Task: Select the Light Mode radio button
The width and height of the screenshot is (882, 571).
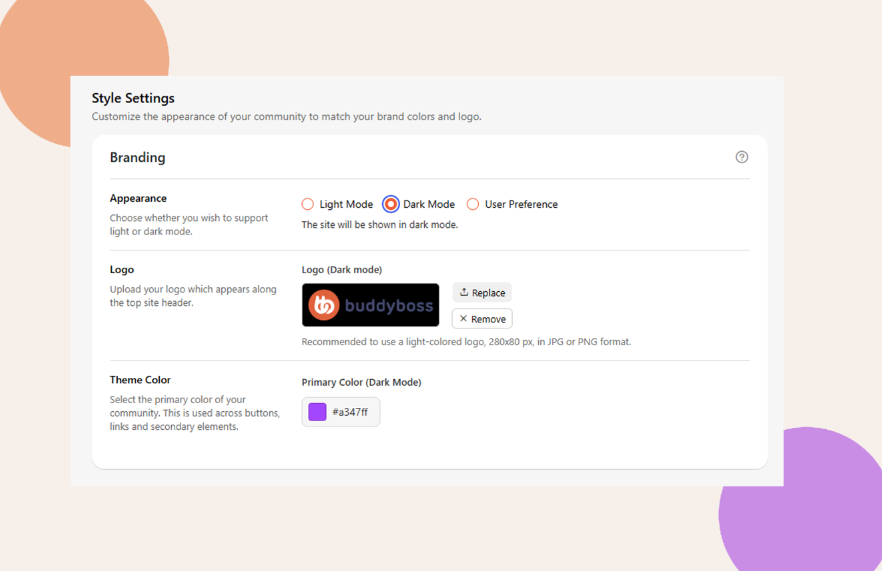Action: 308,204
